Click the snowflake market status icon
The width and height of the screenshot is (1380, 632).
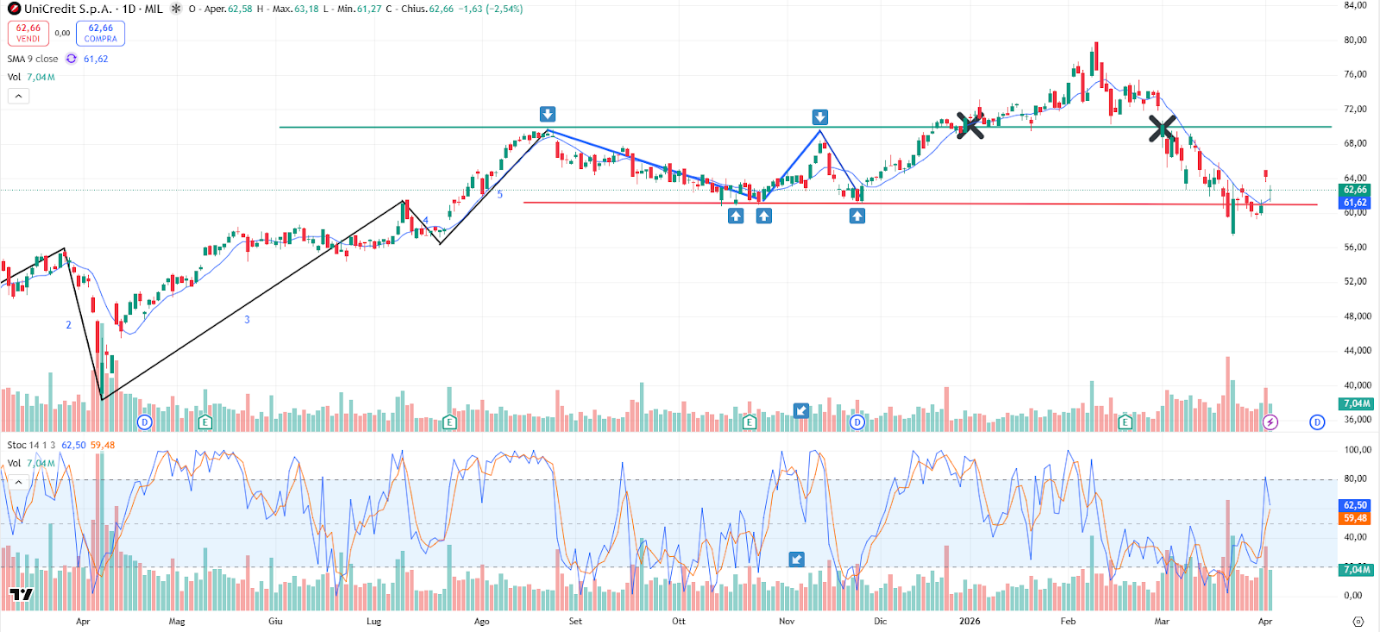coord(176,9)
